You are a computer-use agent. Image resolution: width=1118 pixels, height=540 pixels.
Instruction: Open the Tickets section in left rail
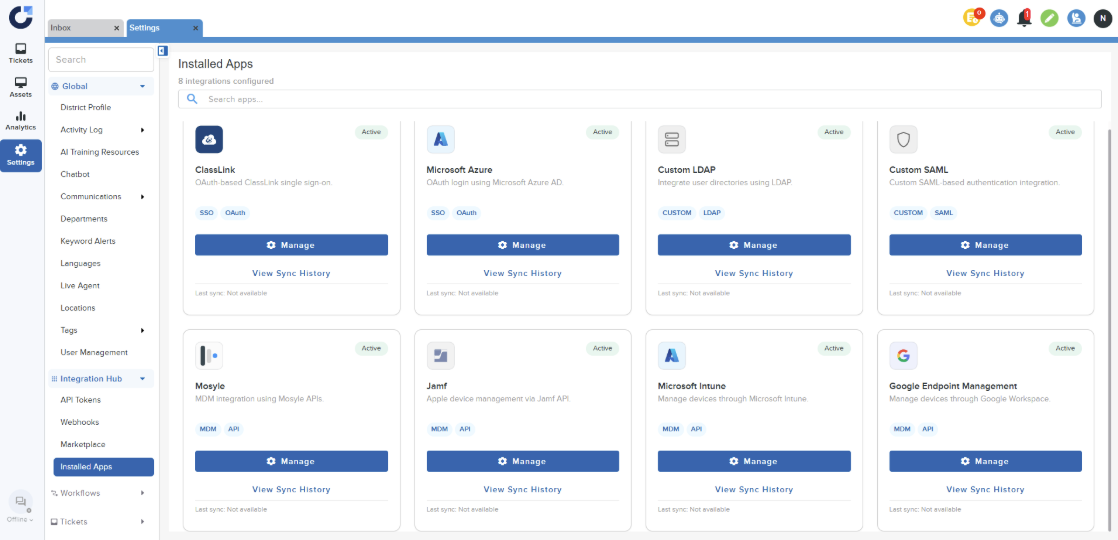(21, 53)
